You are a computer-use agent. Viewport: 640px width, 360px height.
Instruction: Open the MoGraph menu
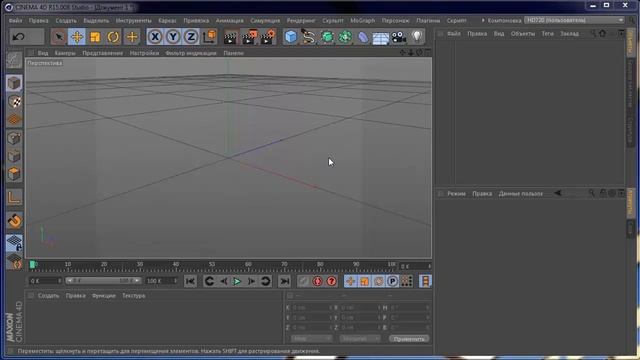click(362, 20)
